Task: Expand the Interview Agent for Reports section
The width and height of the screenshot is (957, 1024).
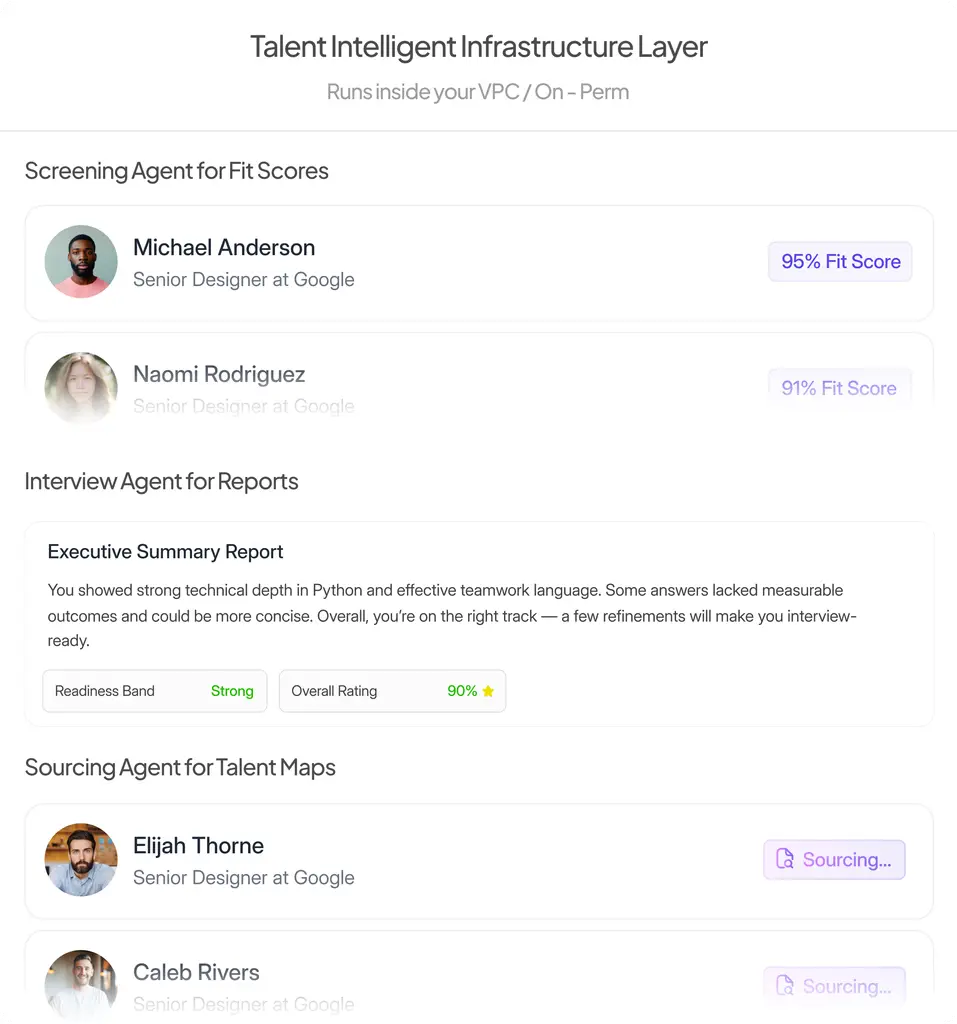Action: point(161,481)
